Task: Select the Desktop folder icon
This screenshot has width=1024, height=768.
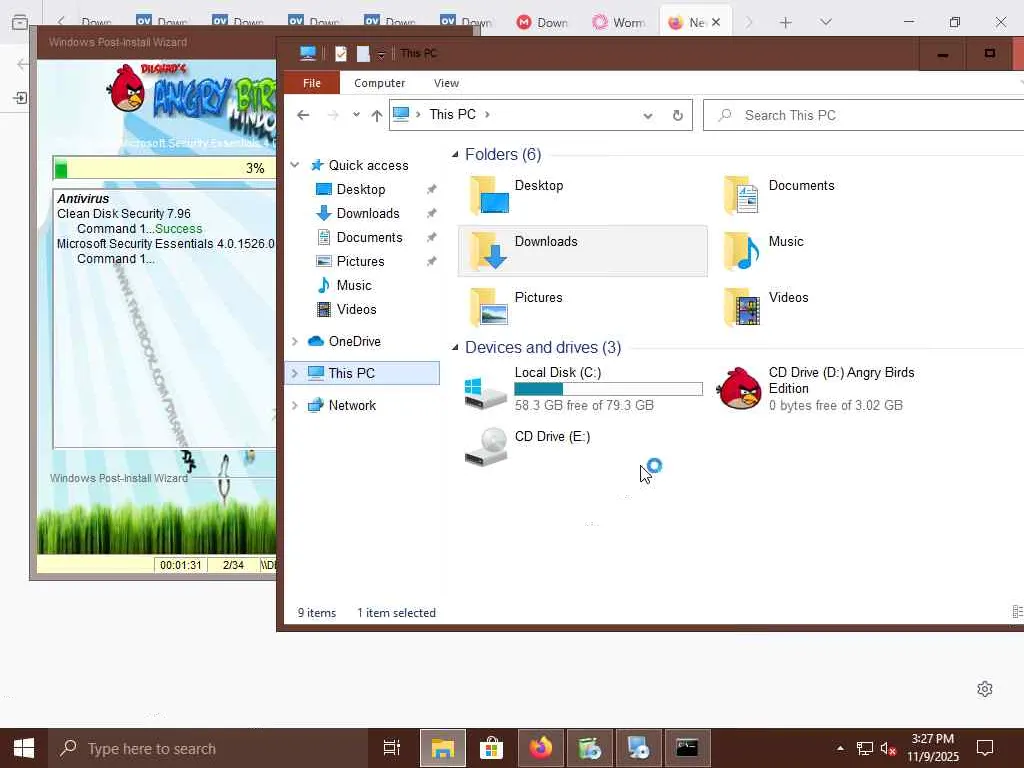Action: click(490, 195)
